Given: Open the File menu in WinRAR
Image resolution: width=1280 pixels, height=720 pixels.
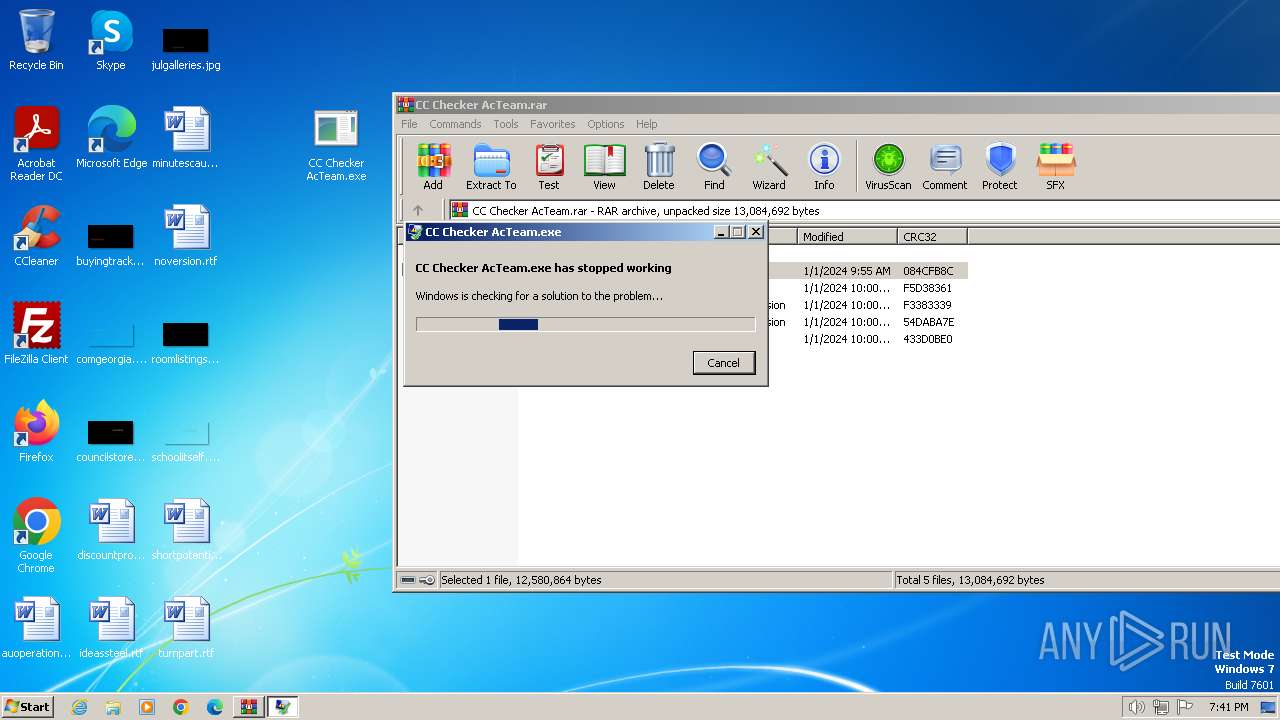Looking at the screenshot, I should pos(409,124).
